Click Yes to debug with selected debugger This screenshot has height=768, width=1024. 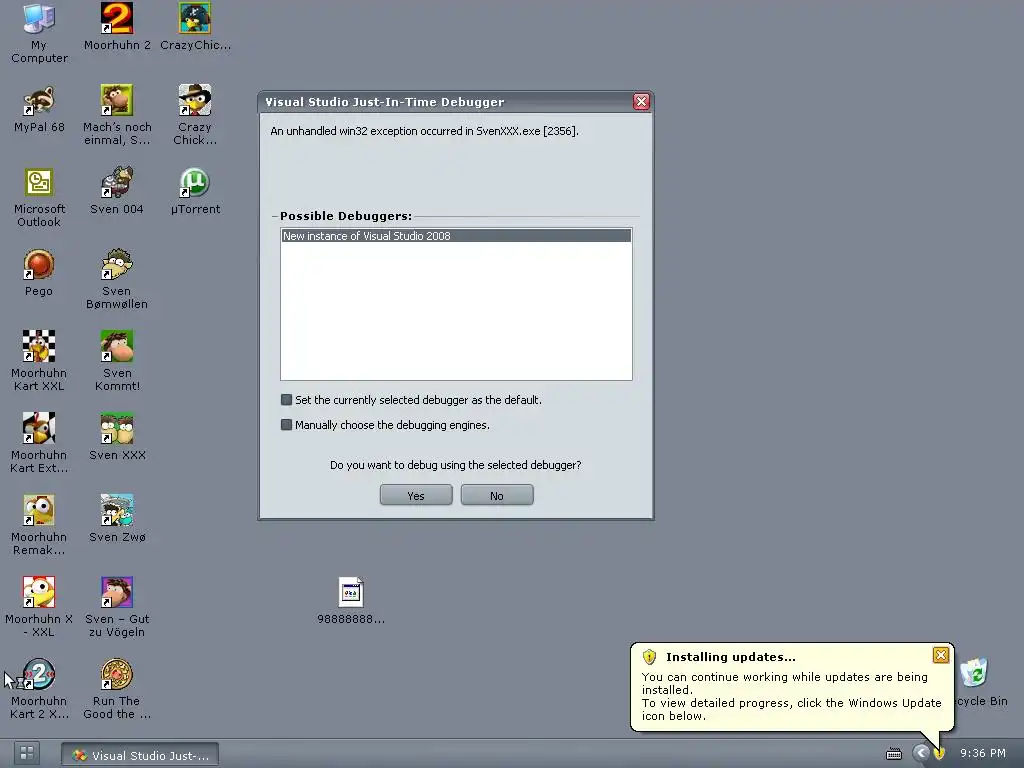pos(416,495)
